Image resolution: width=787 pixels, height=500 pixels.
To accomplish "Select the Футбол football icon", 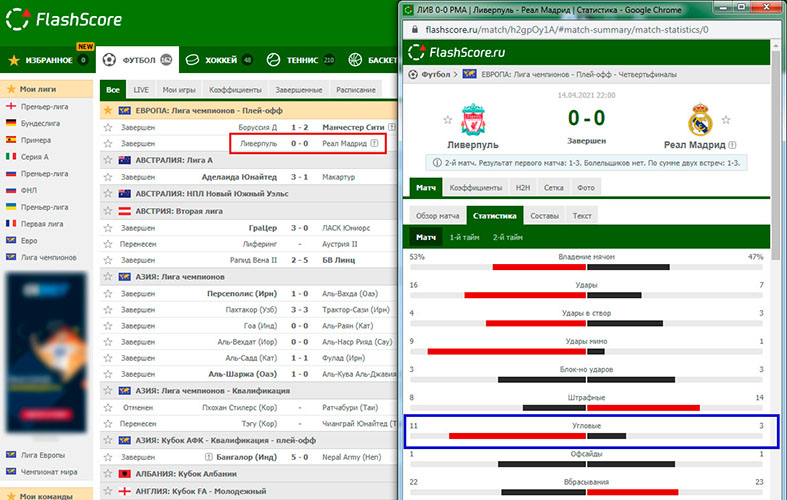I will (x=109, y=60).
